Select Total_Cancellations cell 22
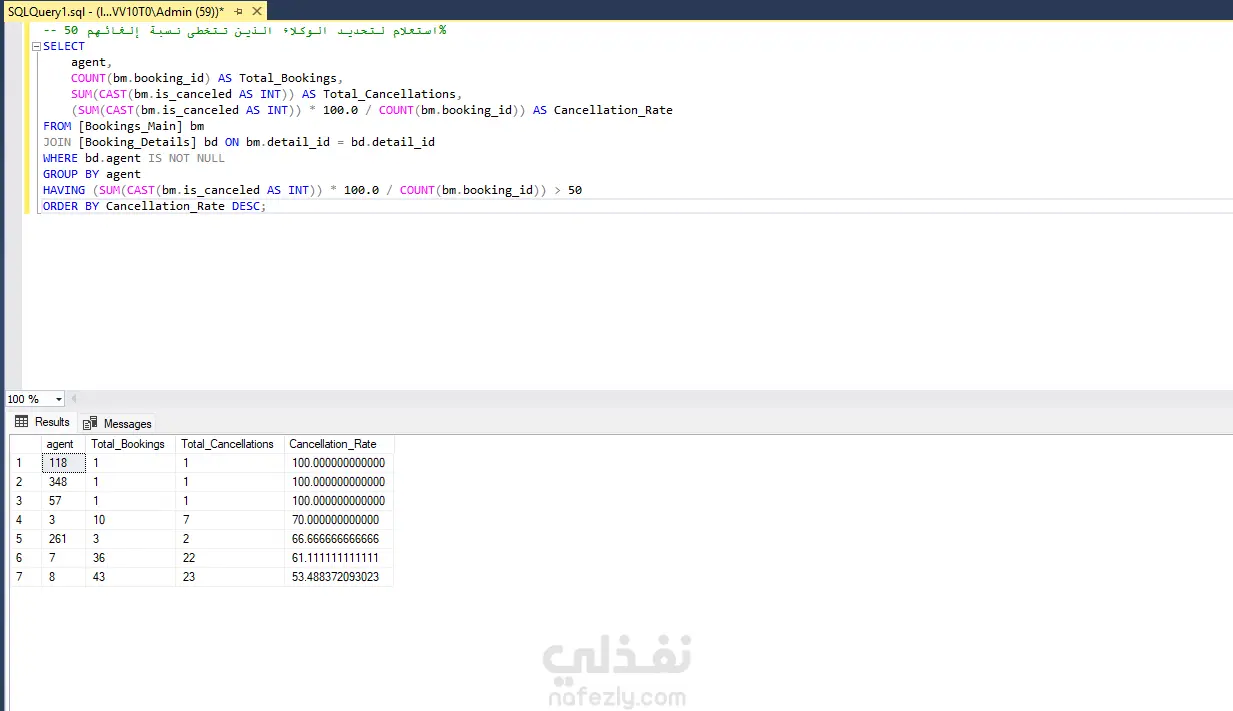The image size is (1233, 711). [x=230, y=558]
